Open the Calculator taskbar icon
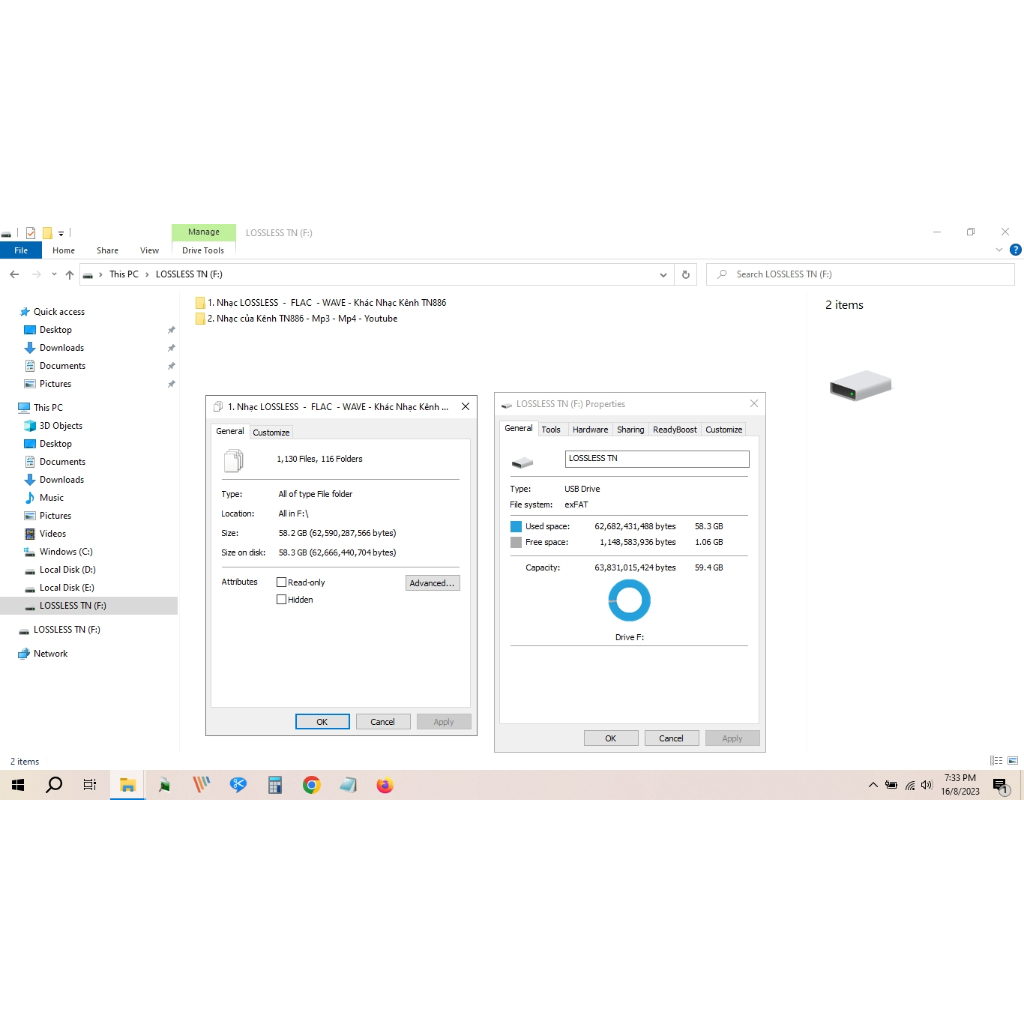Screen dimensions: 1024x1024 point(275,786)
